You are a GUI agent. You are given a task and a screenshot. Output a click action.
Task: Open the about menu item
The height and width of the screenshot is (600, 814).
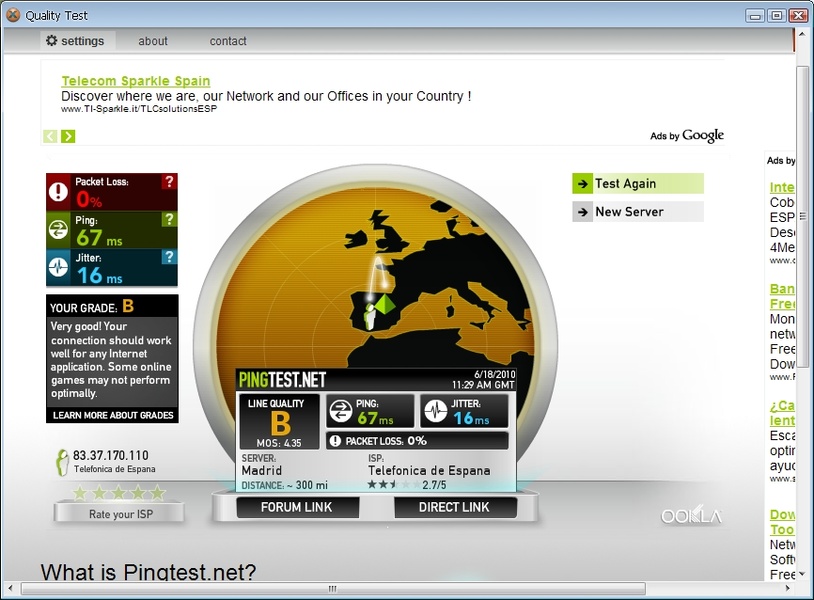pyautogui.click(x=153, y=41)
